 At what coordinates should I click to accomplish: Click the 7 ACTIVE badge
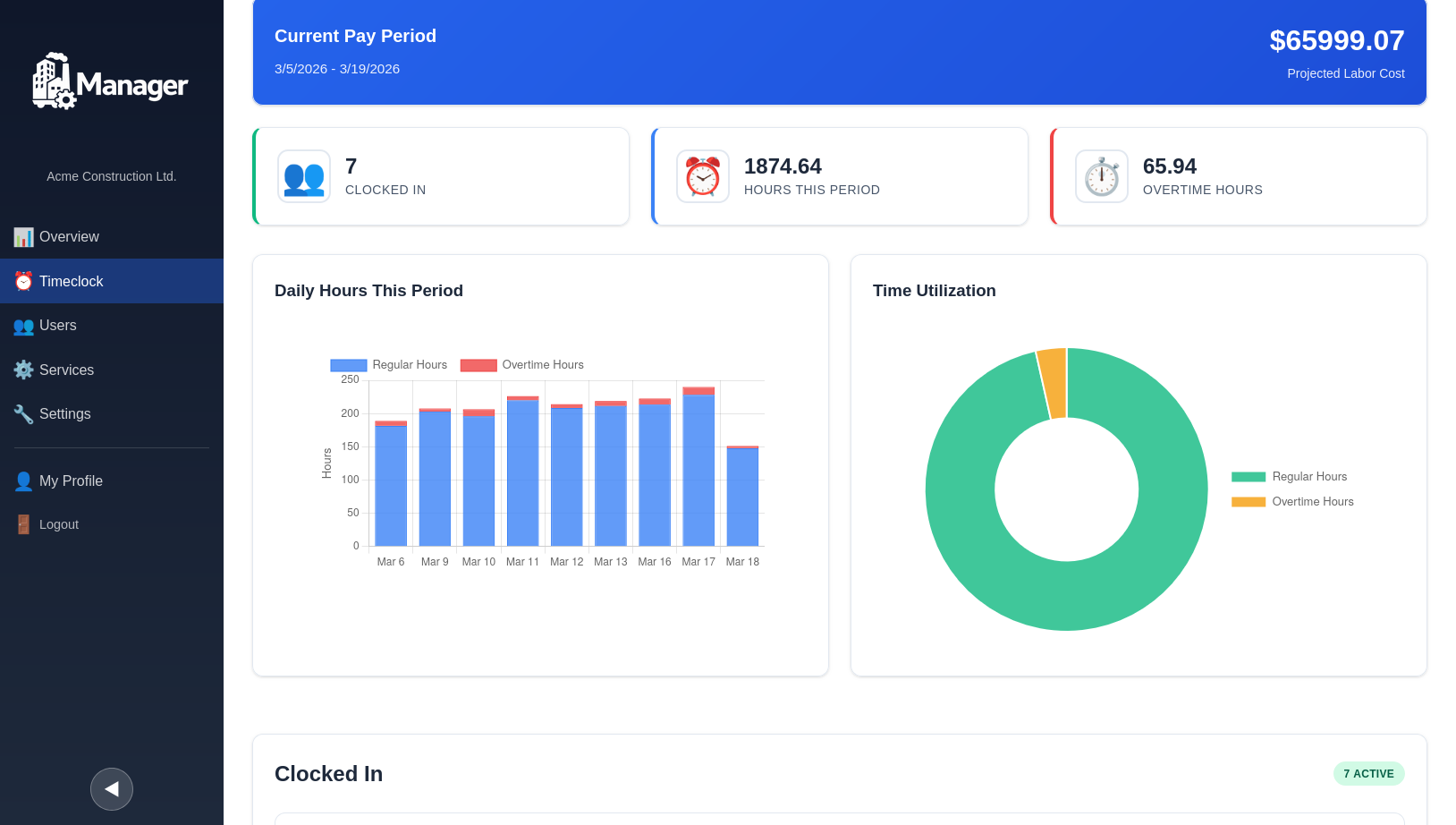click(1368, 774)
